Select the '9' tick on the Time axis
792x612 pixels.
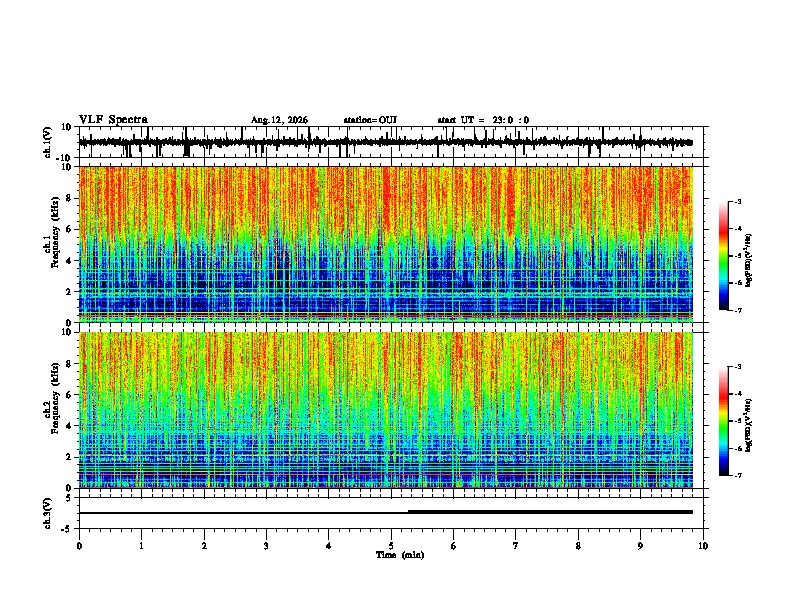pyautogui.click(x=640, y=546)
